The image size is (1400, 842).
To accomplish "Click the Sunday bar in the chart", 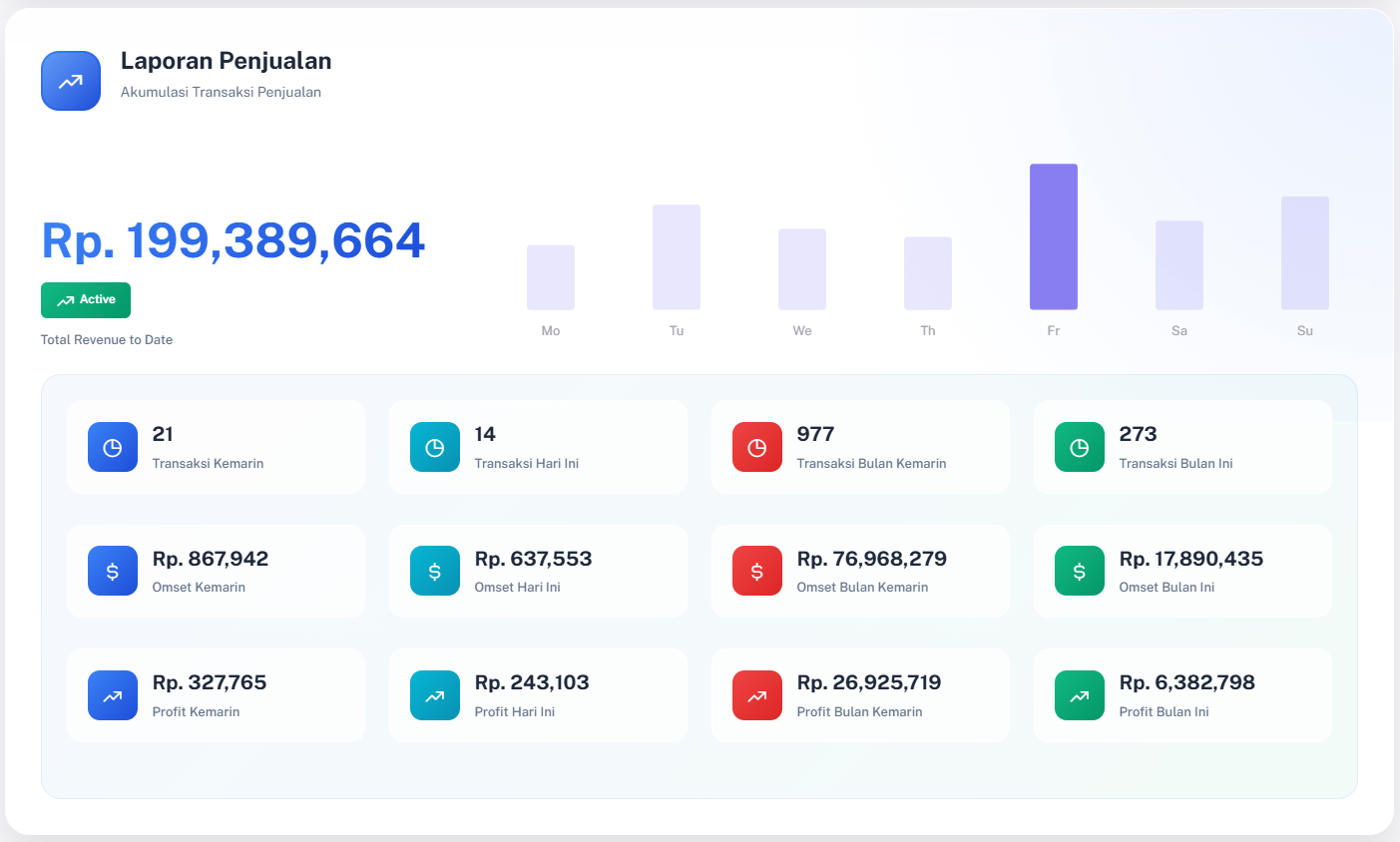I will click(x=1305, y=253).
